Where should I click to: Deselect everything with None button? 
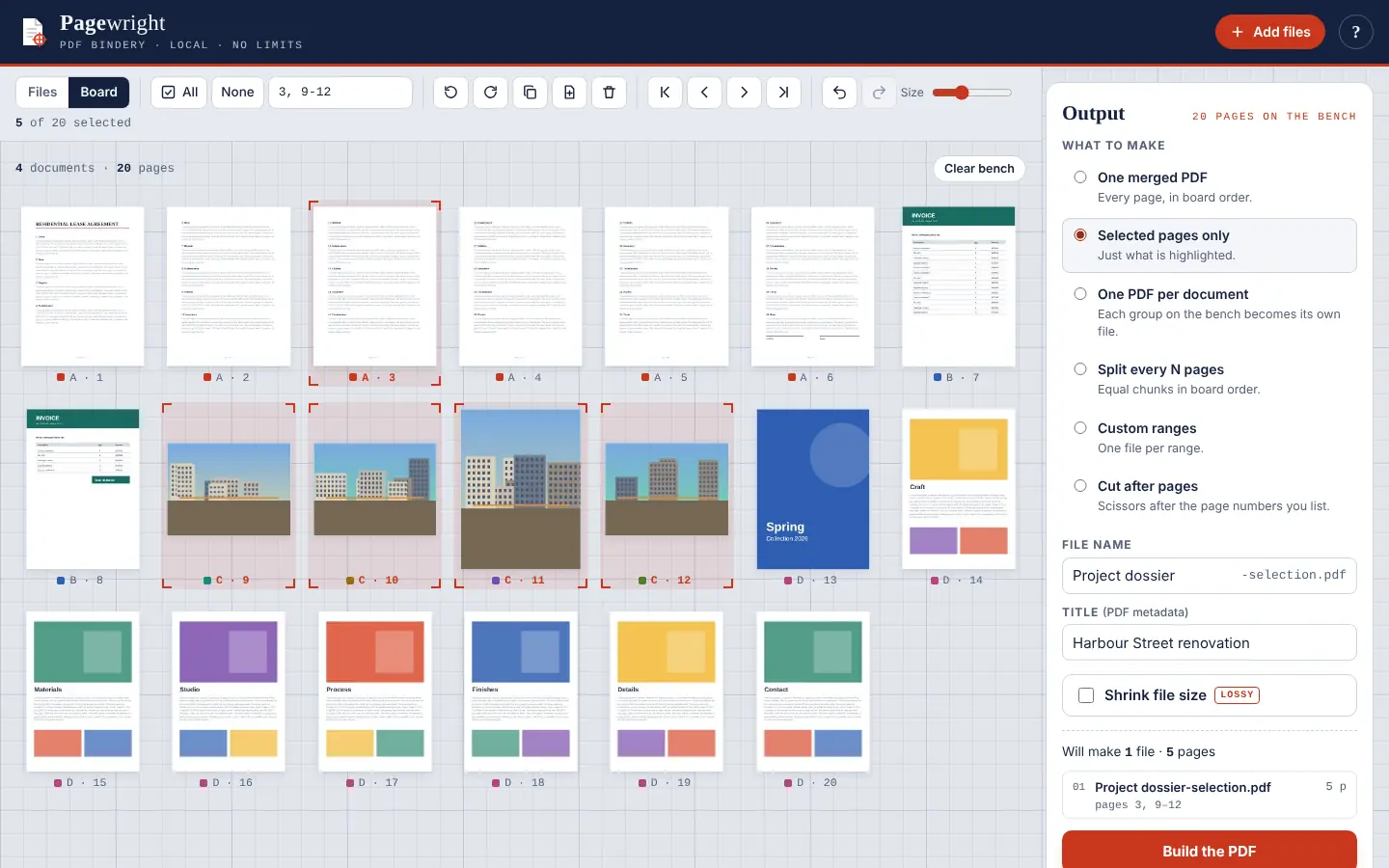tap(237, 93)
